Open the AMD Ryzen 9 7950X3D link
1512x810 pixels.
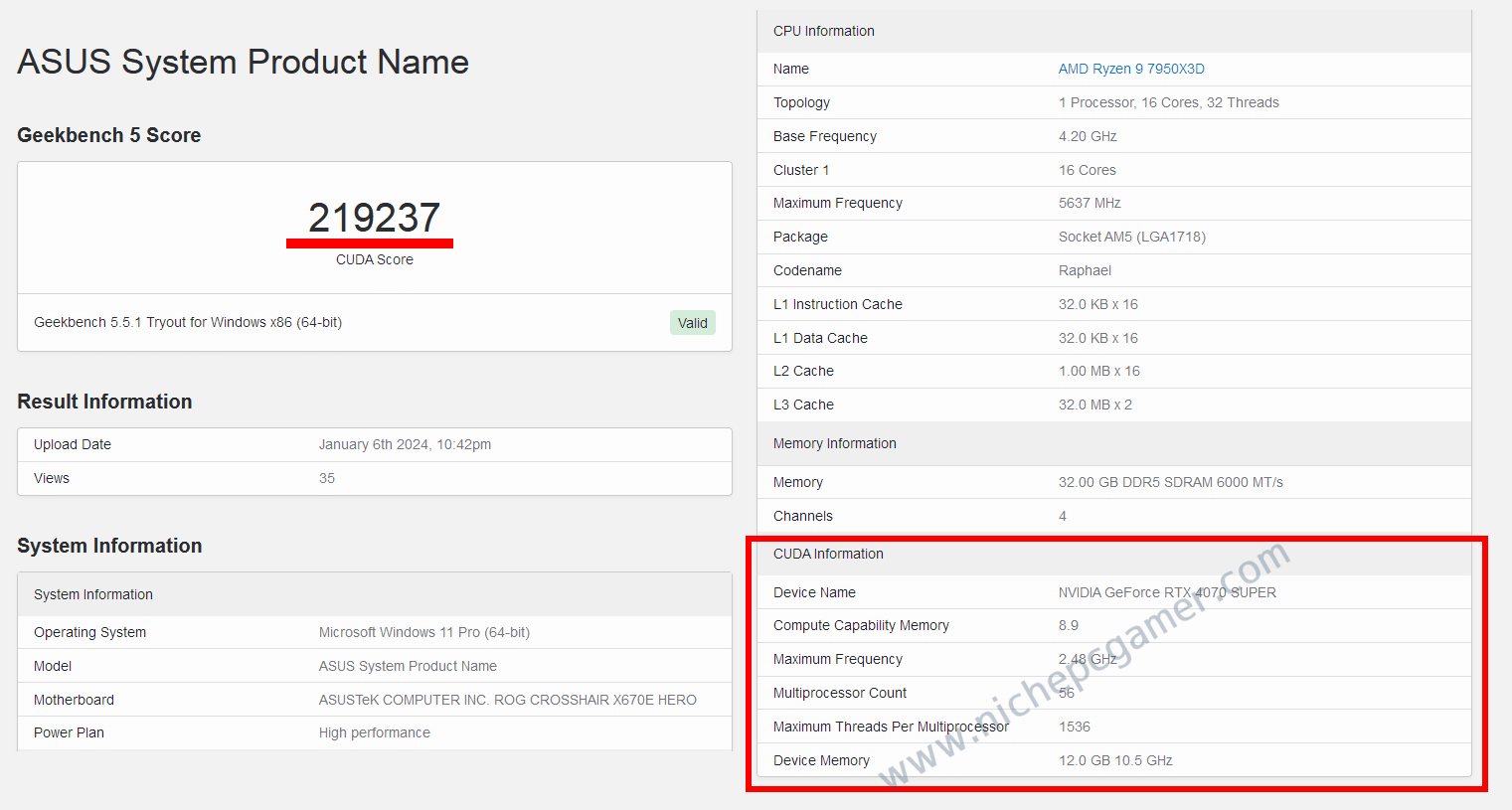[1131, 69]
